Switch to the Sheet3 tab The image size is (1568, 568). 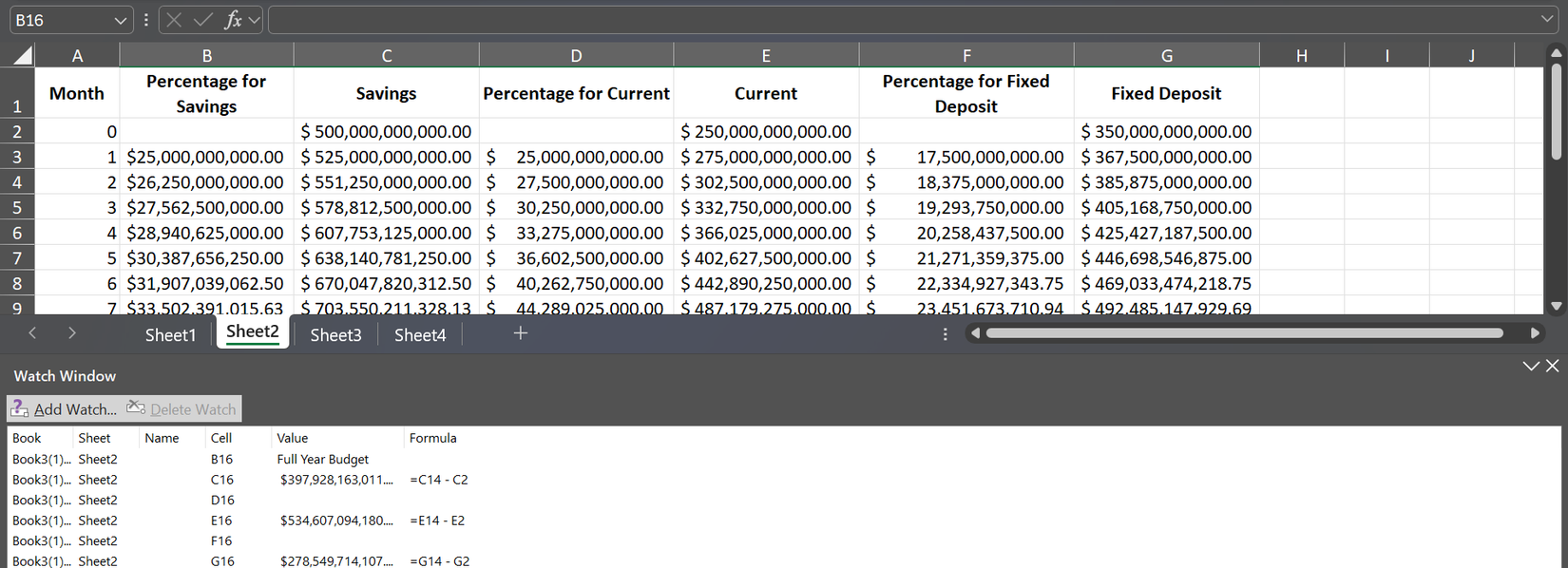point(335,334)
